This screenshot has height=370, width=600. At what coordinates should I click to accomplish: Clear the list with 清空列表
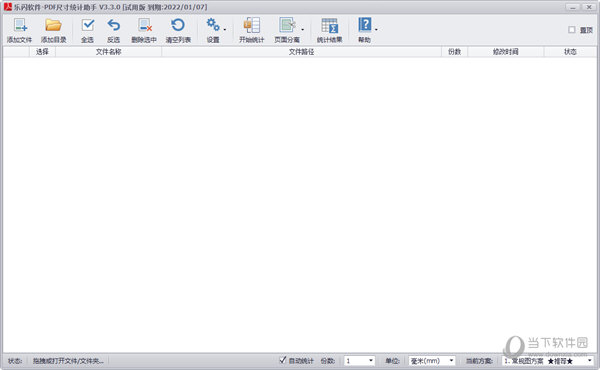(x=178, y=30)
